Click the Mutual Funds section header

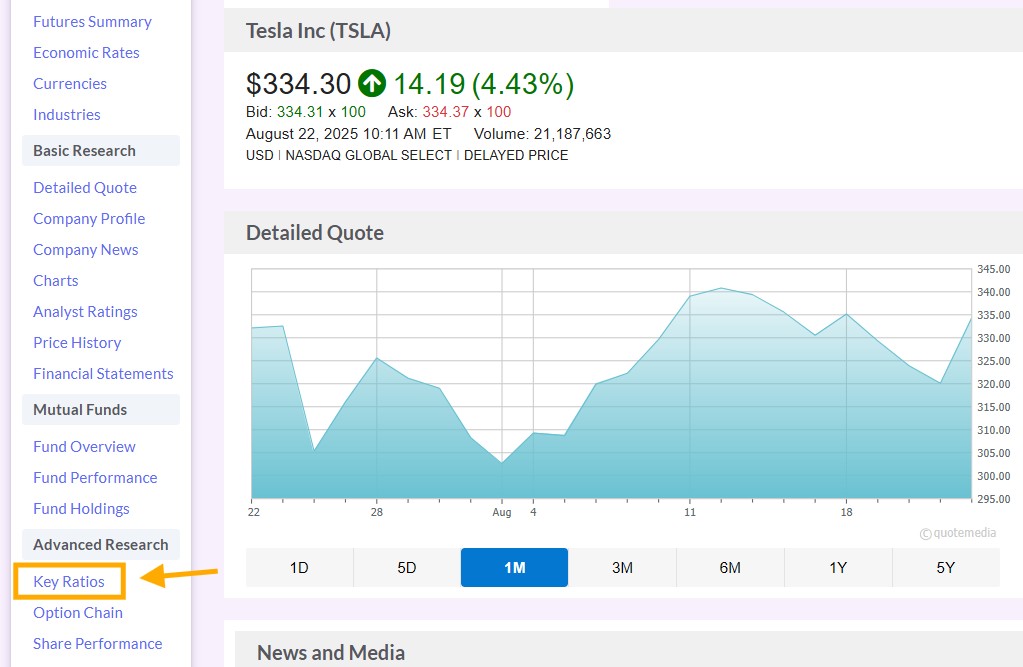point(101,410)
